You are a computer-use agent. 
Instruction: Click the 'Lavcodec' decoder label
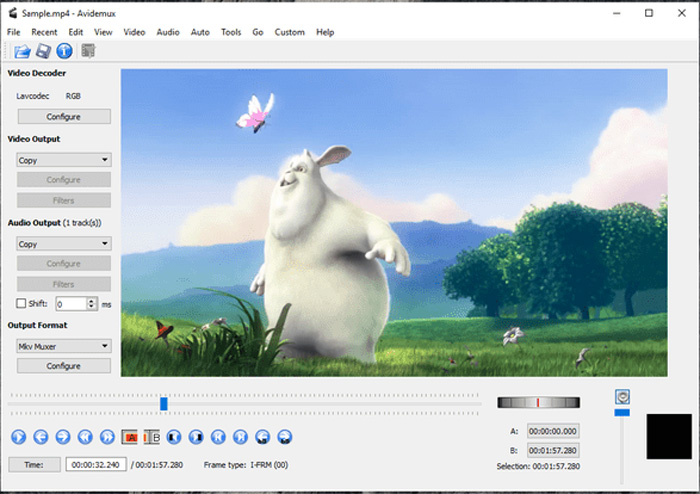pyautogui.click(x=33, y=96)
